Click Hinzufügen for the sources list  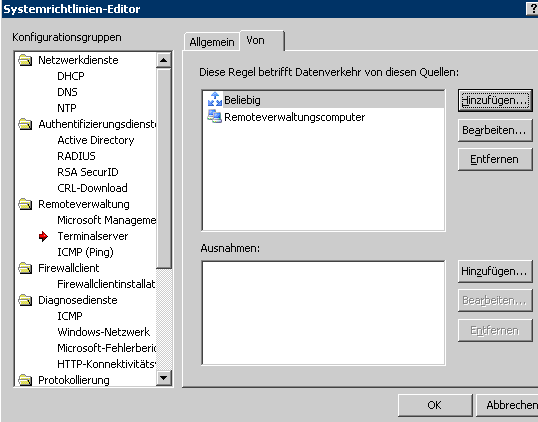495,101
